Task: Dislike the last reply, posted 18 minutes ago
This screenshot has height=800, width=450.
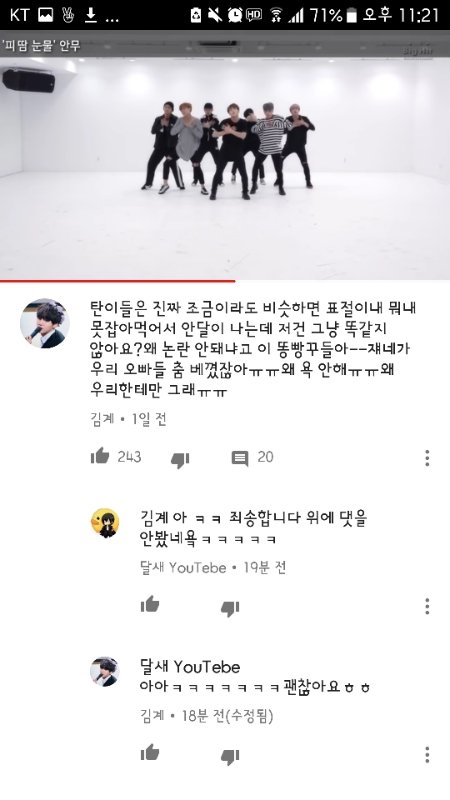Action: [230, 757]
